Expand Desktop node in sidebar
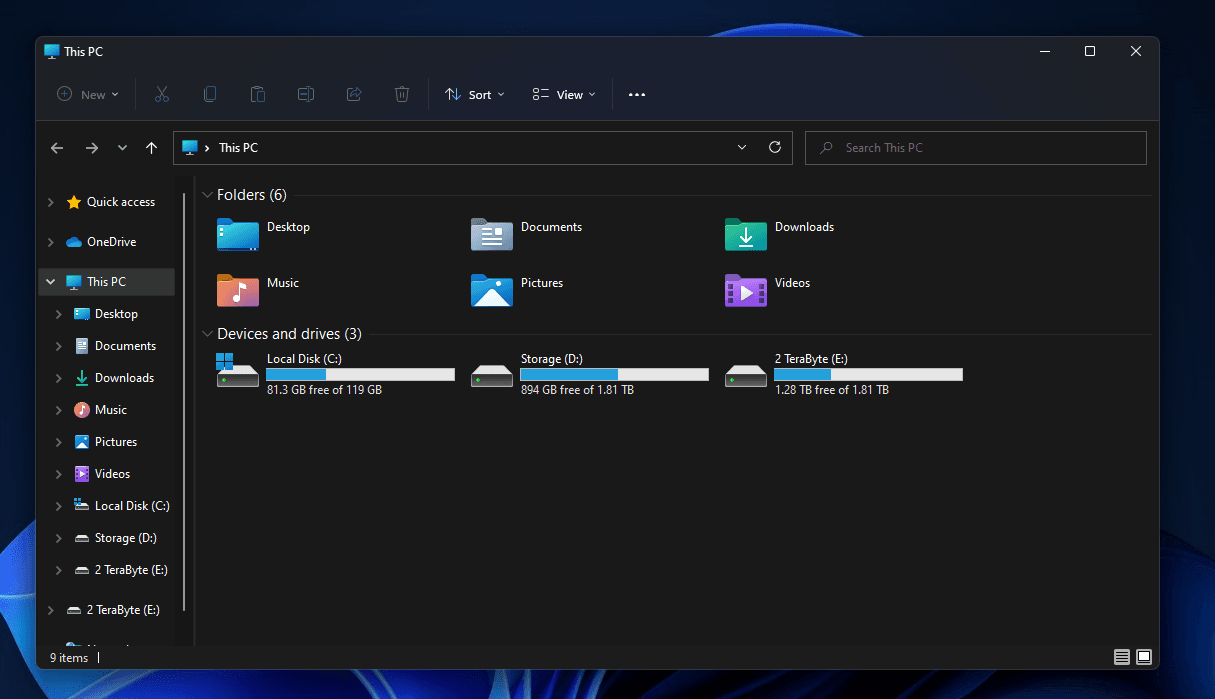Image resolution: width=1215 pixels, height=699 pixels. pyautogui.click(x=59, y=314)
